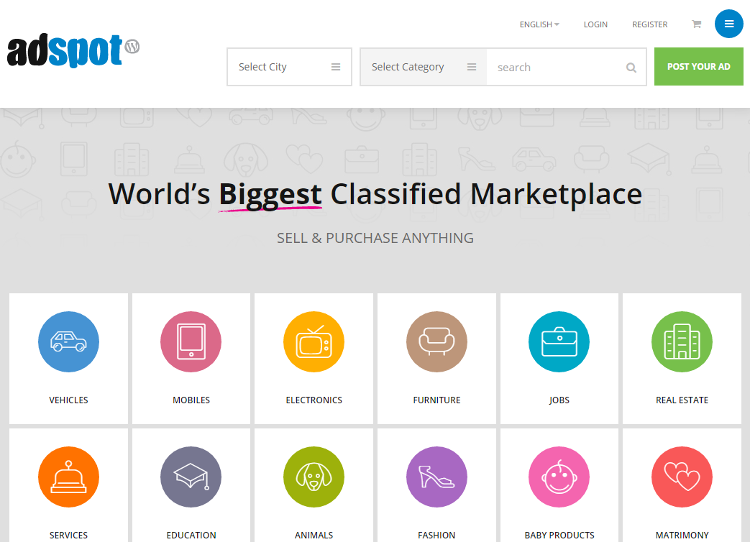750x542 pixels.
Task: Open the Baby Products face icon
Action: 559,477
